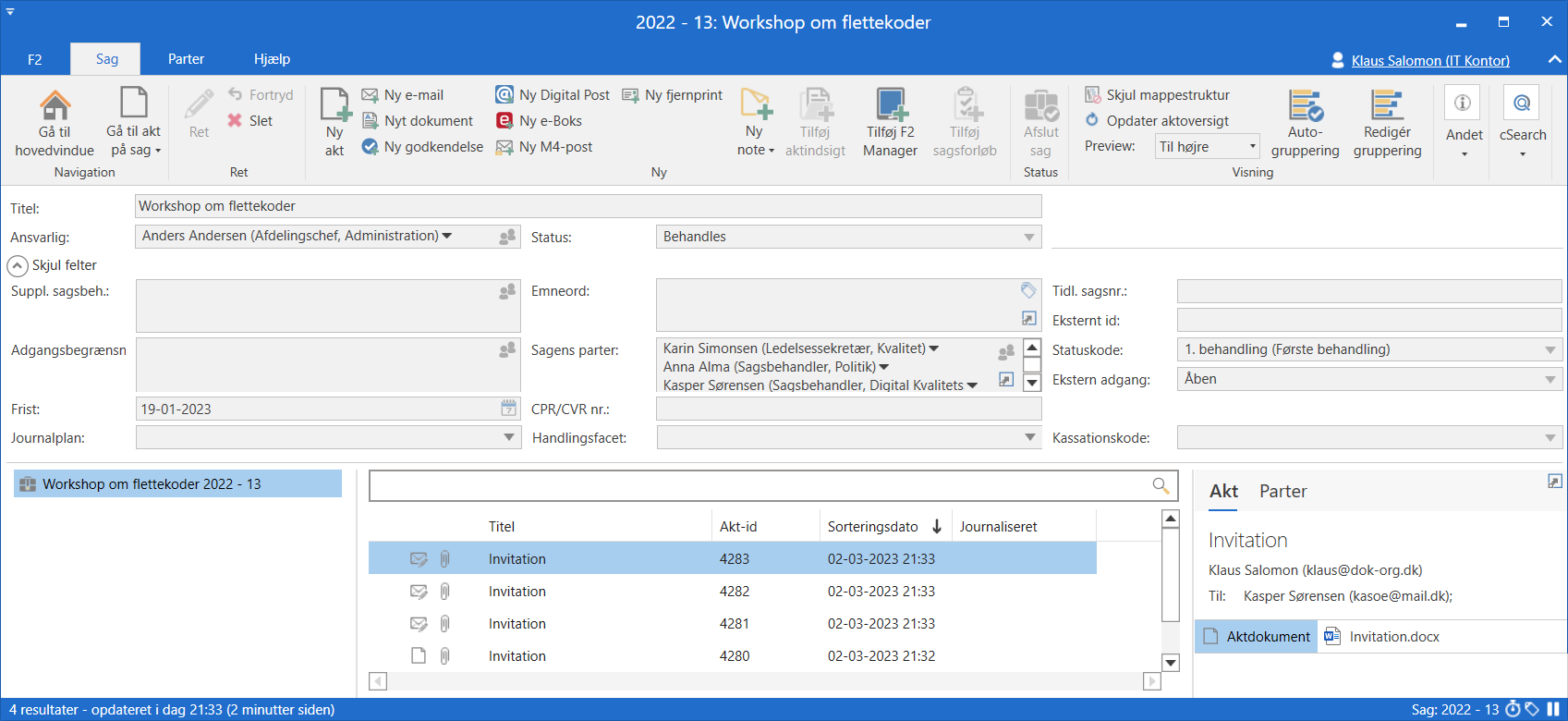Create Ny godkendelse
The width and height of the screenshot is (1568, 721).
[422, 146]
